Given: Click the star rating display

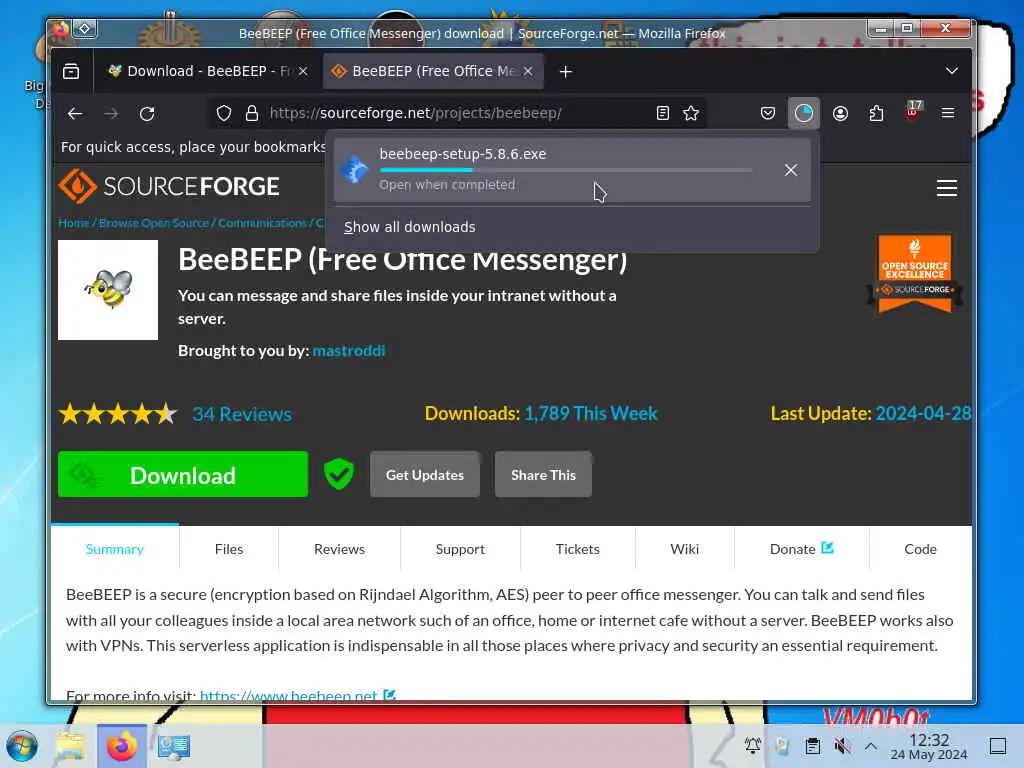Looking at the screenshot, I should [118, 414].
